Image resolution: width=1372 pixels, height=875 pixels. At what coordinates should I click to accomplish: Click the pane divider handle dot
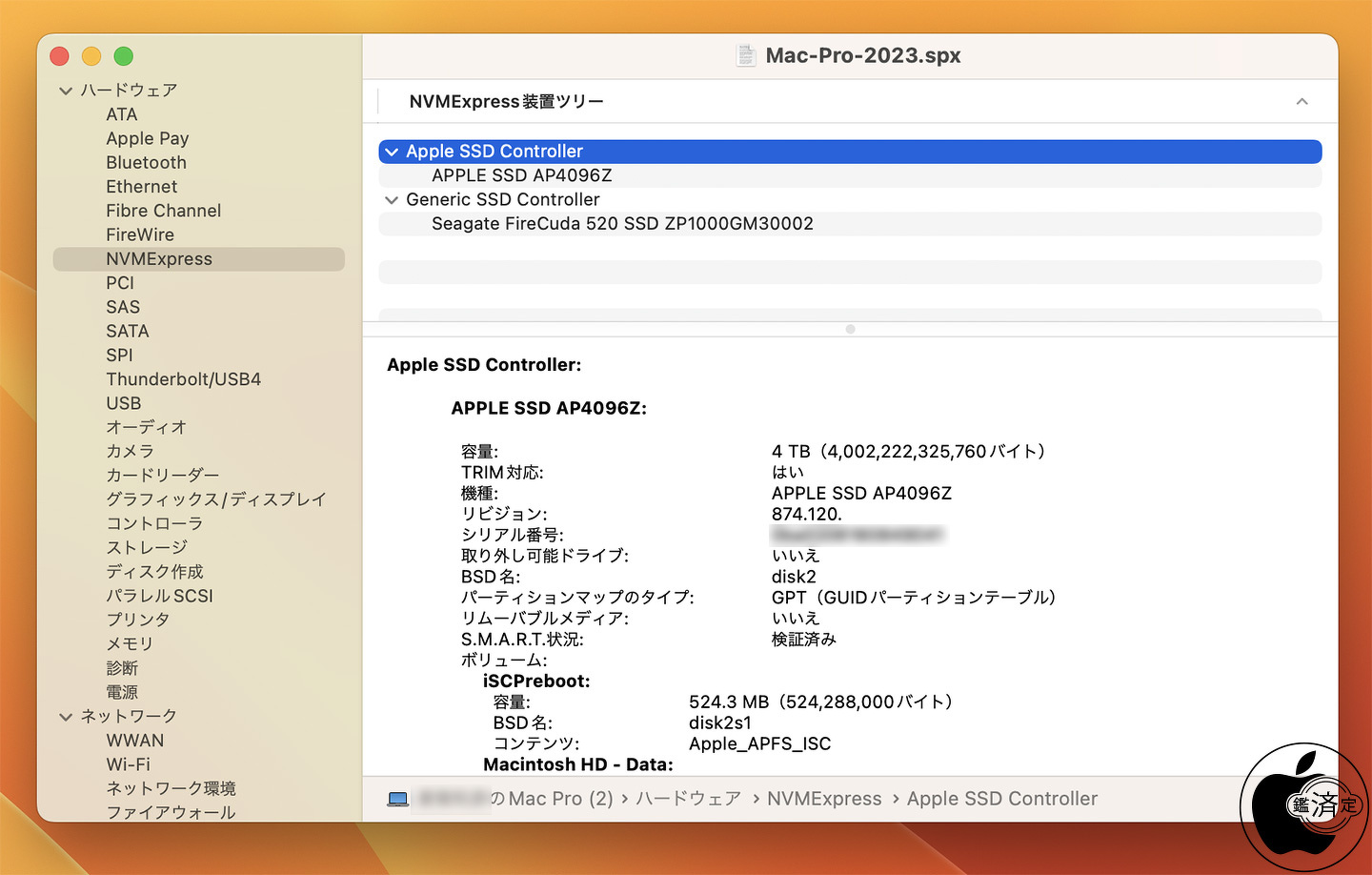tap(850, 329)
